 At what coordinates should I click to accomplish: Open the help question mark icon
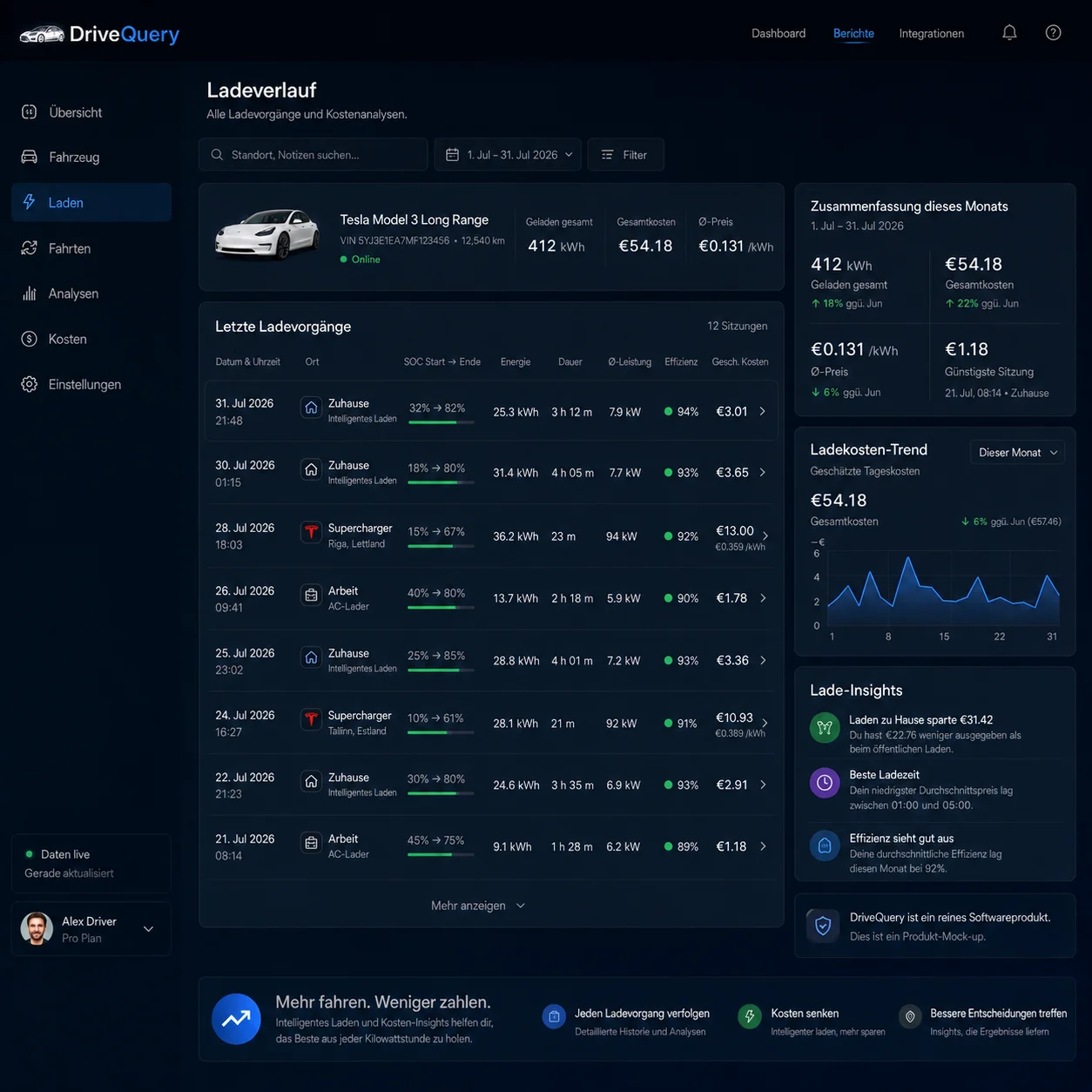(1053, 33)
